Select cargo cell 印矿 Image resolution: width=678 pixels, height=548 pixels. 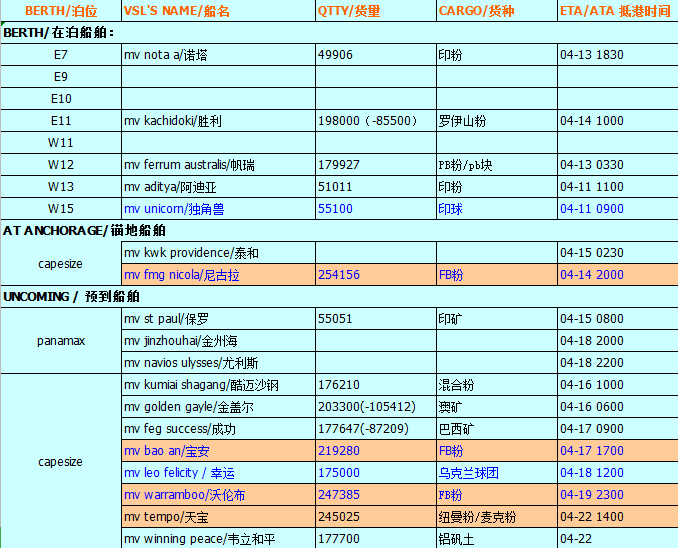(x=497, y=319)
